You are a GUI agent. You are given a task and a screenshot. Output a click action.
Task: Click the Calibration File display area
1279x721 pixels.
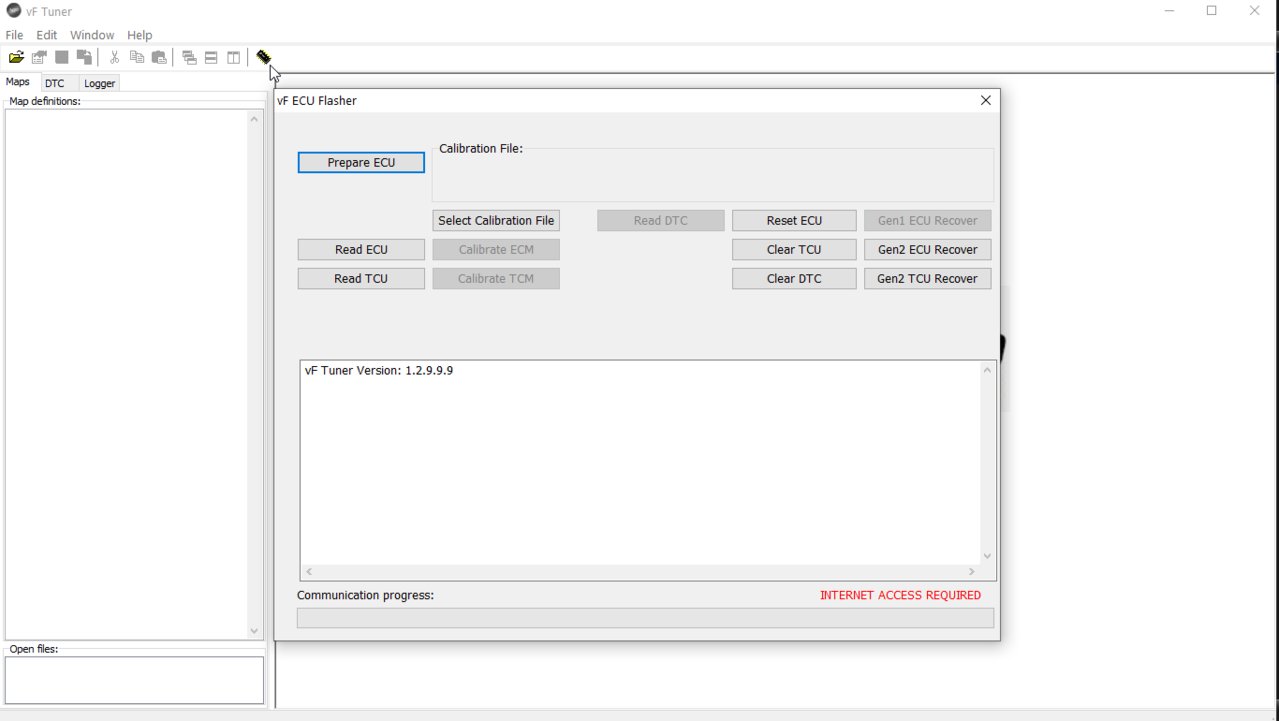point(713,175)
